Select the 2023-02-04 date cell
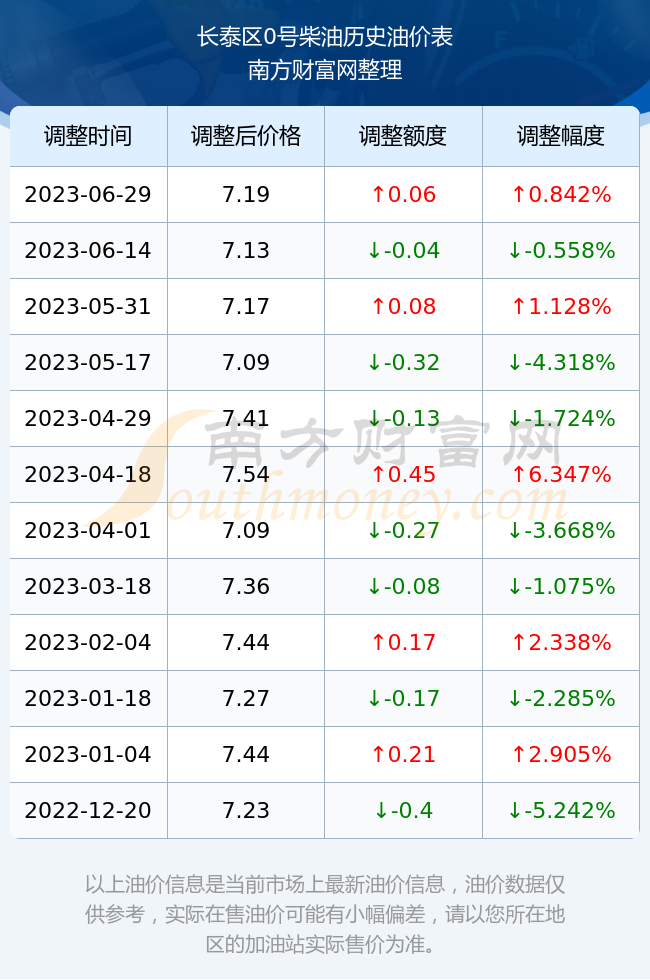 pyautogui.click(x=88, y=642)
